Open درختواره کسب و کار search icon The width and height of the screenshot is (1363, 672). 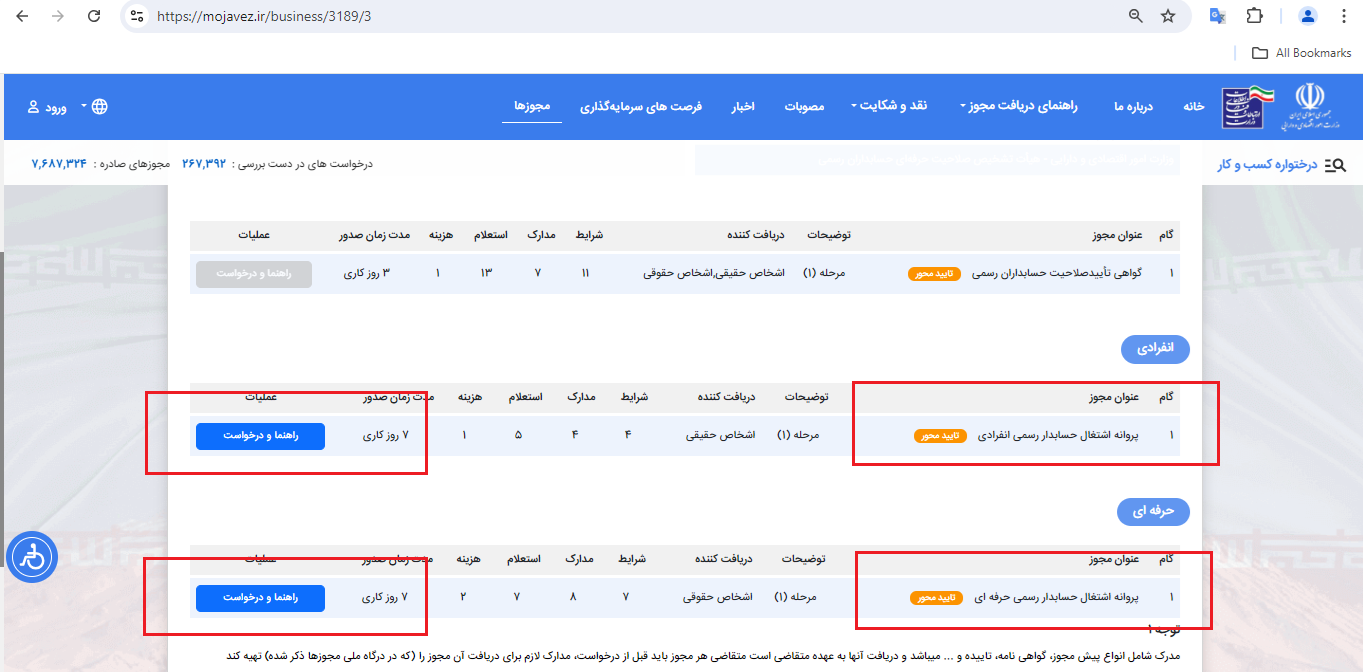1335,165
